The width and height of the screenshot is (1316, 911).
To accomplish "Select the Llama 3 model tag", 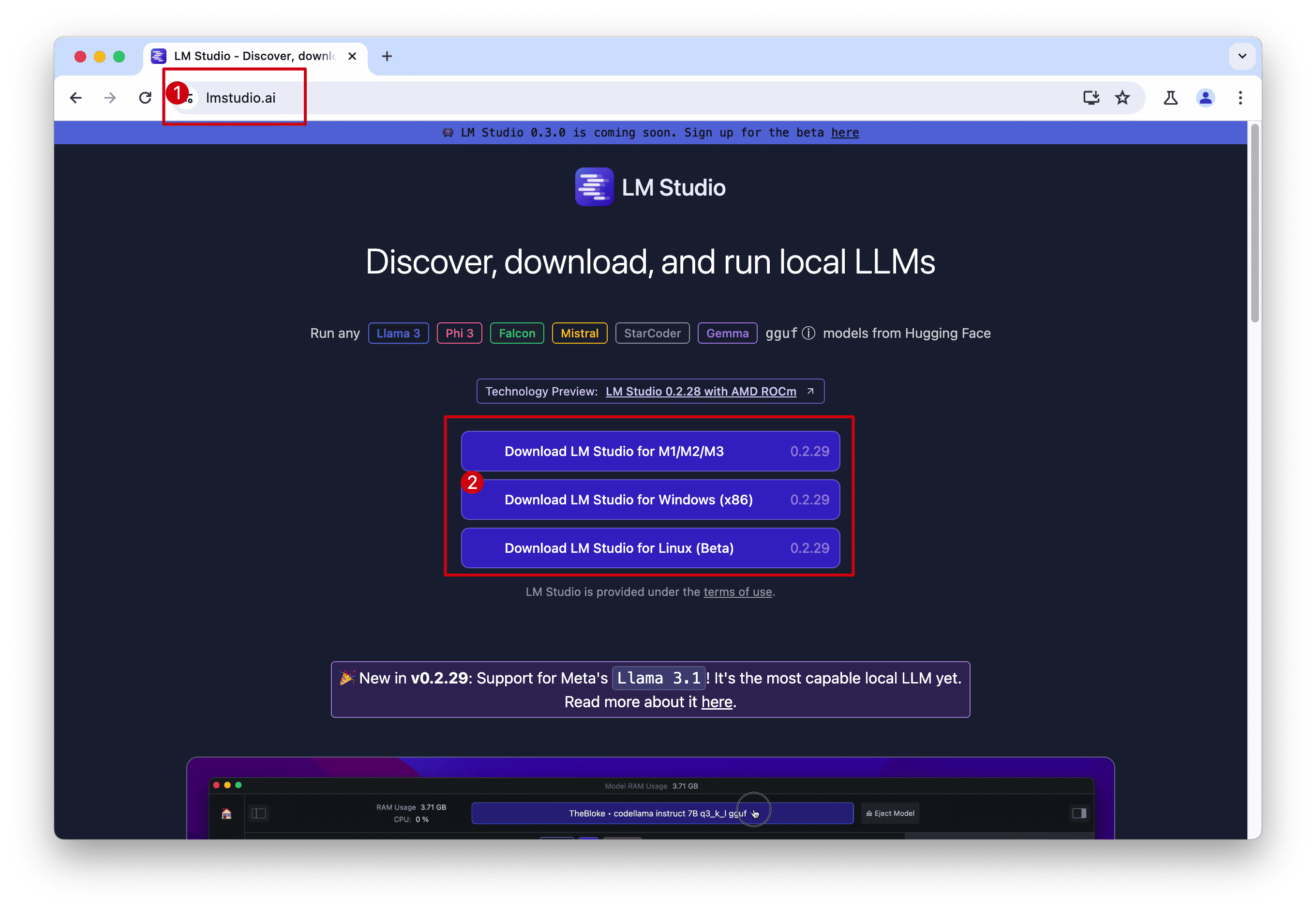I will [x=398, y=333].
